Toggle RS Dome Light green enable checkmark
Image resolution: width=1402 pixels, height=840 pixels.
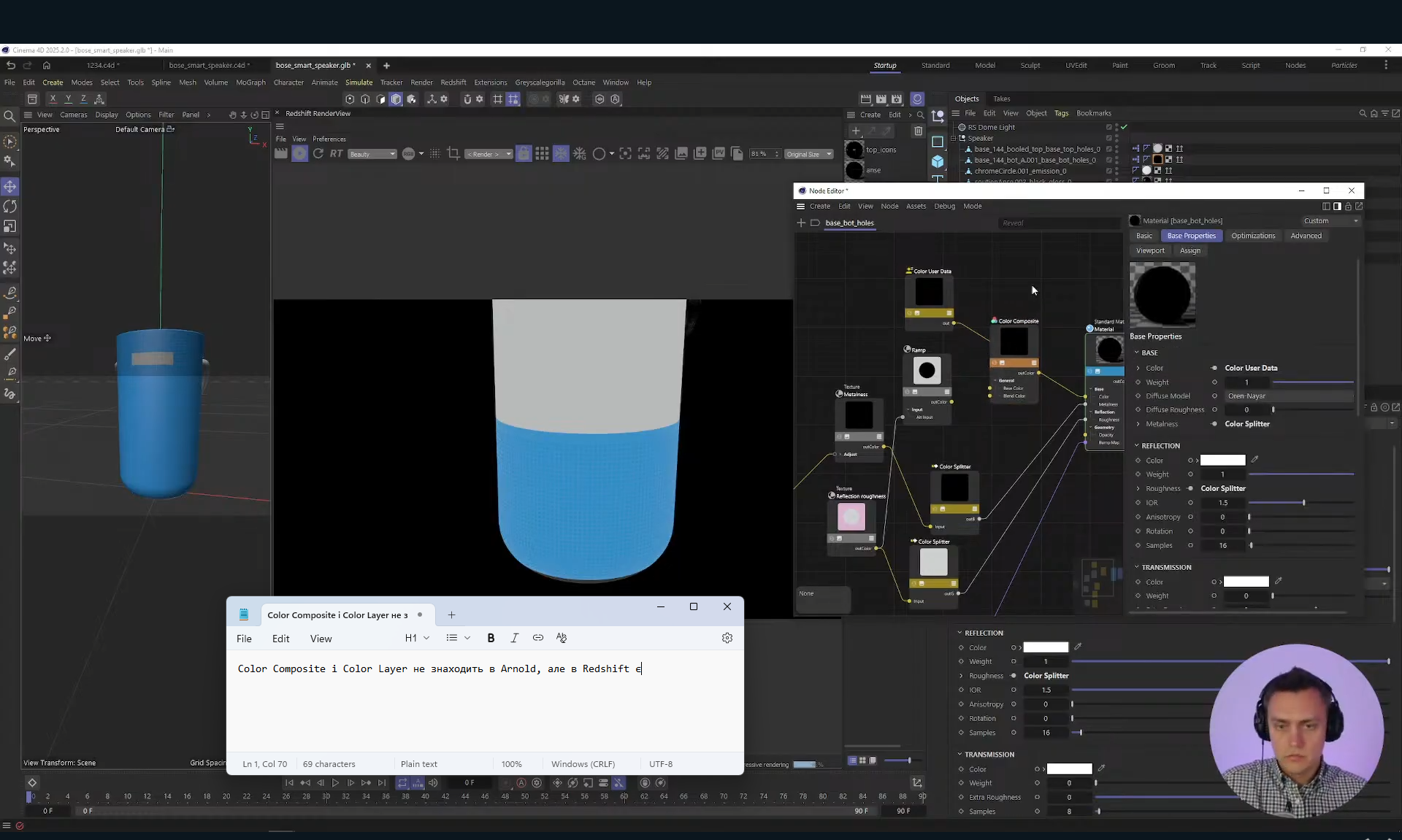(1124, 127)
